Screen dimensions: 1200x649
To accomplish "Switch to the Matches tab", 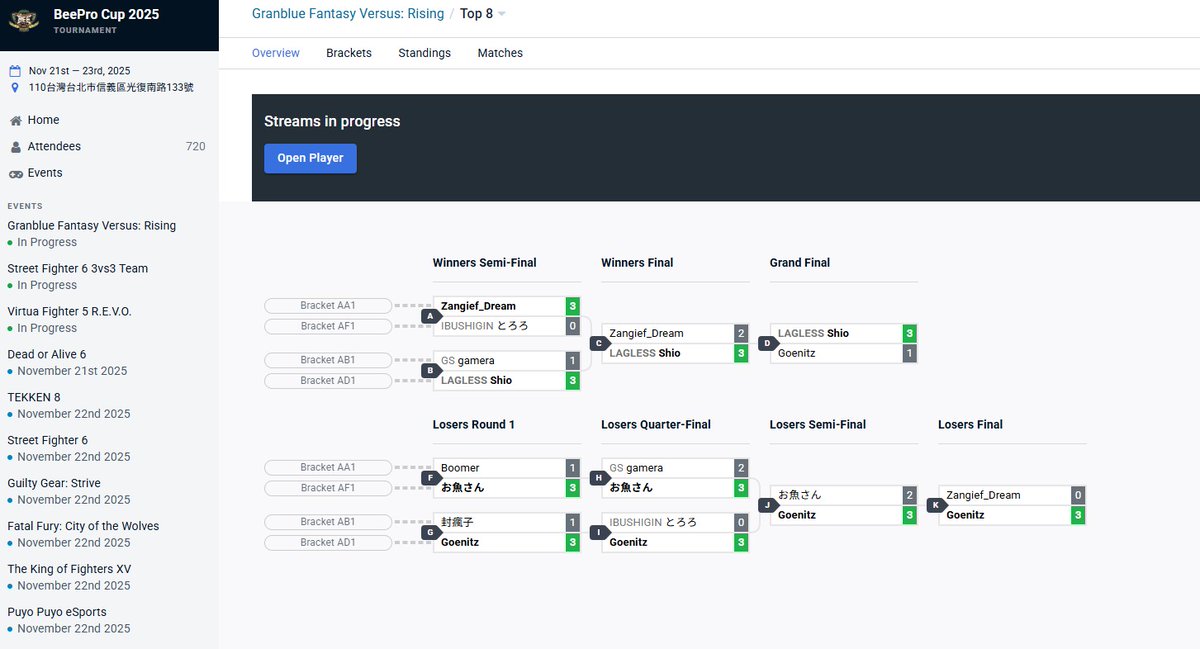I will 500,53.
